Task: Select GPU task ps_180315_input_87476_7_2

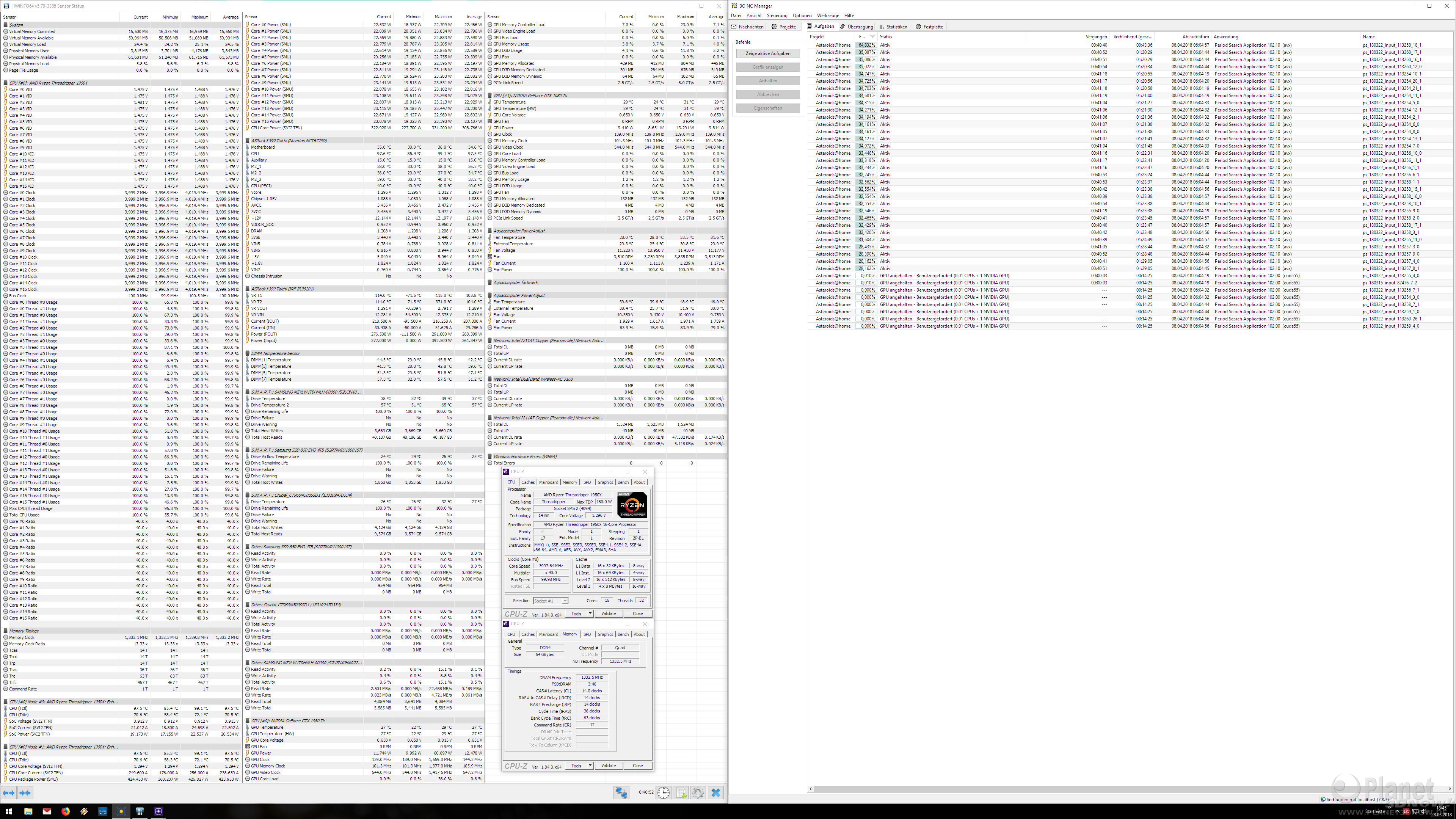Action: pos(1389,283)
